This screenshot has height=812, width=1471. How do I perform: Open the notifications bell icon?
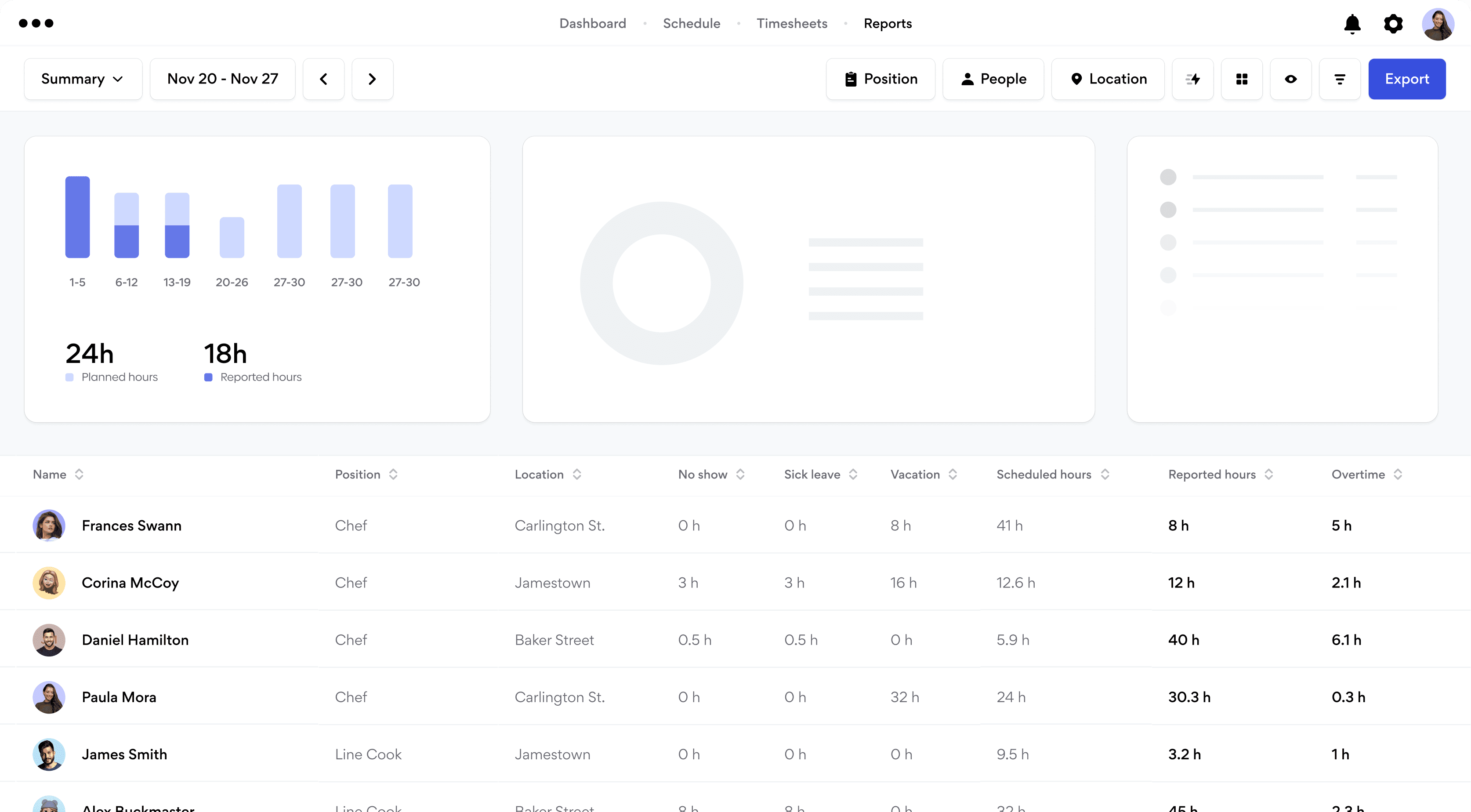pos(1351,24)
